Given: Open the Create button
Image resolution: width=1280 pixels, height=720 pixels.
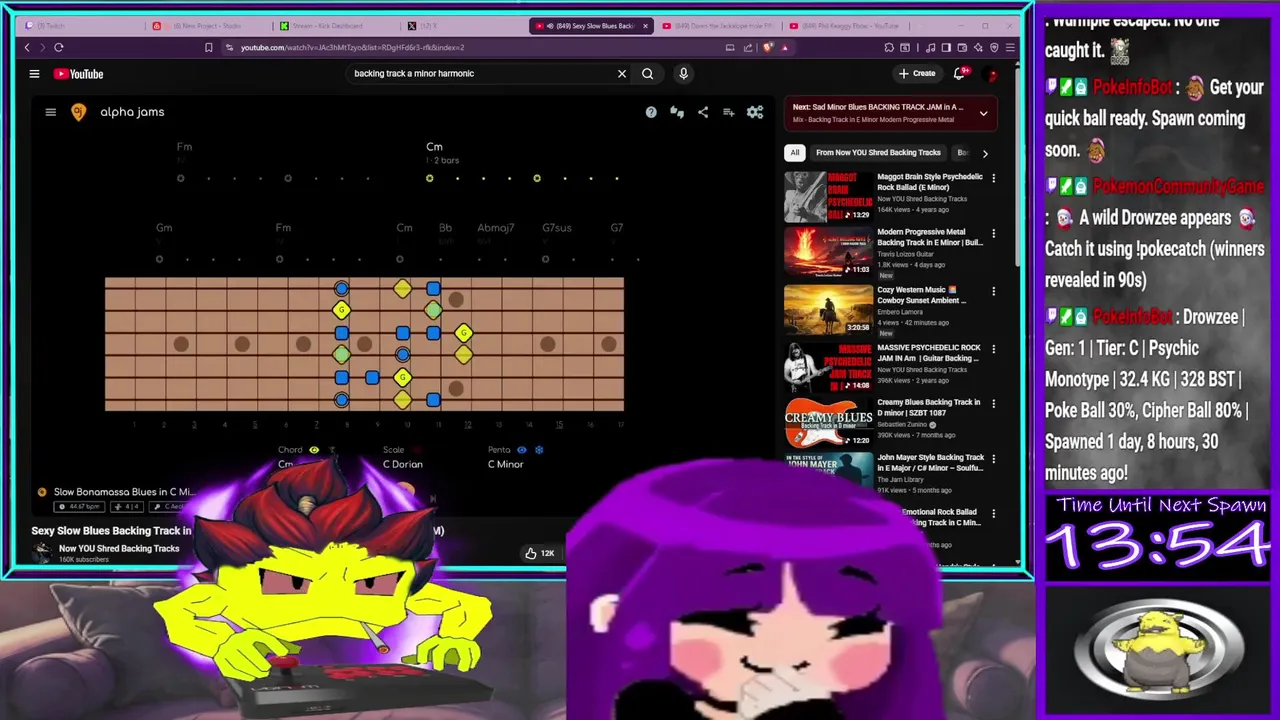Looking at the screenshot, I should tap(917, 73).
